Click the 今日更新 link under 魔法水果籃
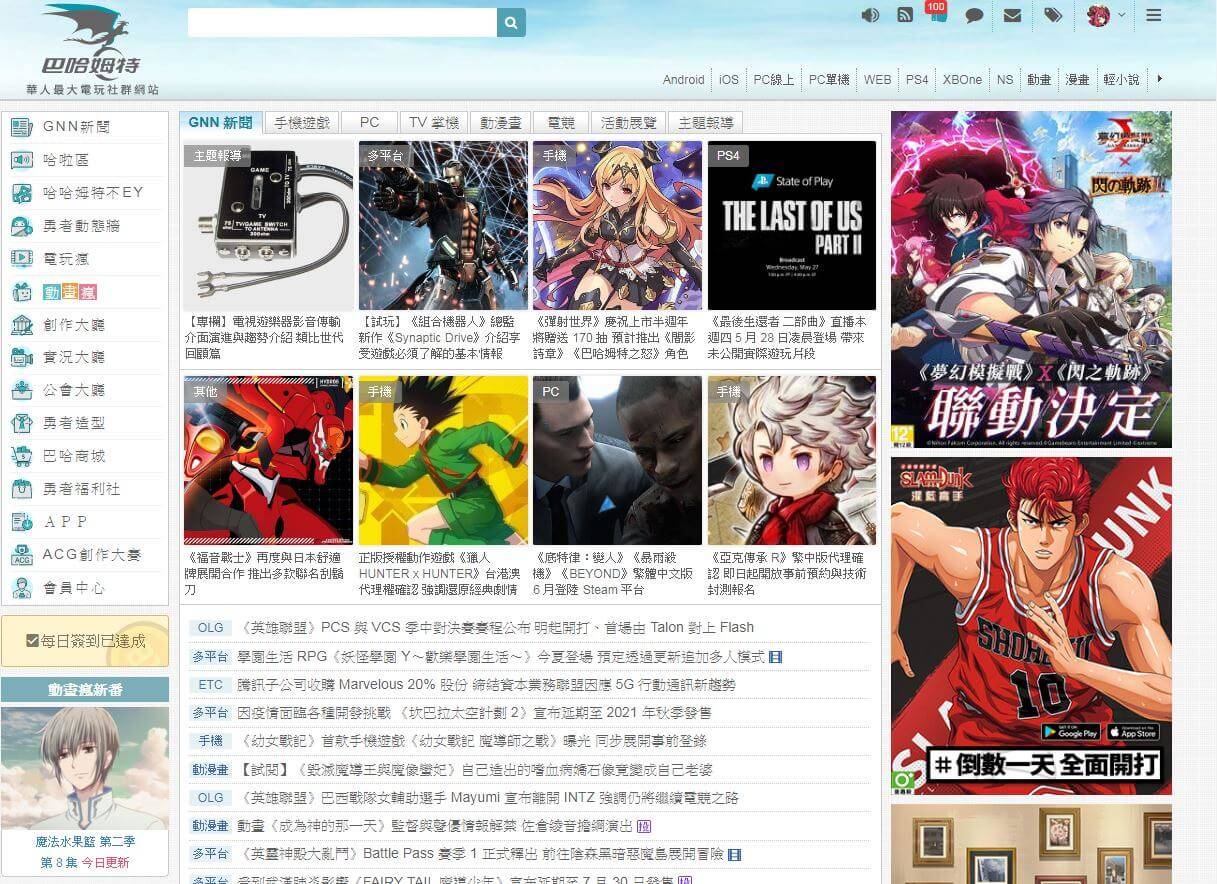The height and width of the screenshot is (884, 1217). pos(105,862)
